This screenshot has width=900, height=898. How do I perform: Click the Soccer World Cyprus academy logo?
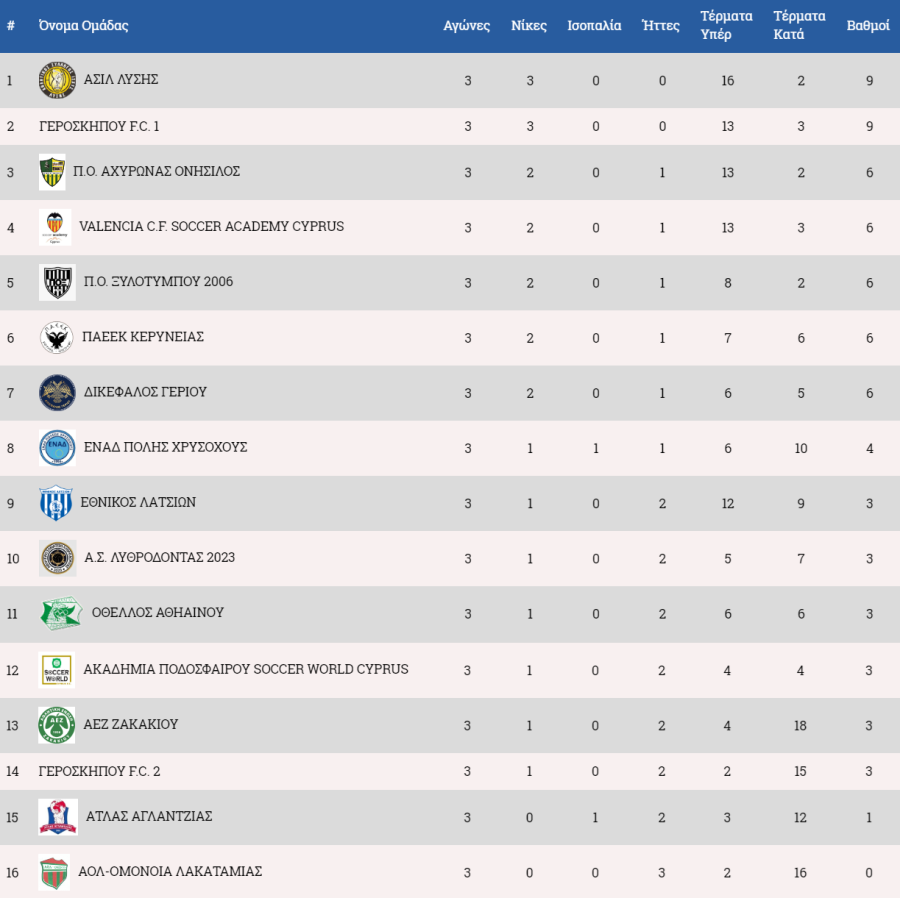[x=57, y=670]
